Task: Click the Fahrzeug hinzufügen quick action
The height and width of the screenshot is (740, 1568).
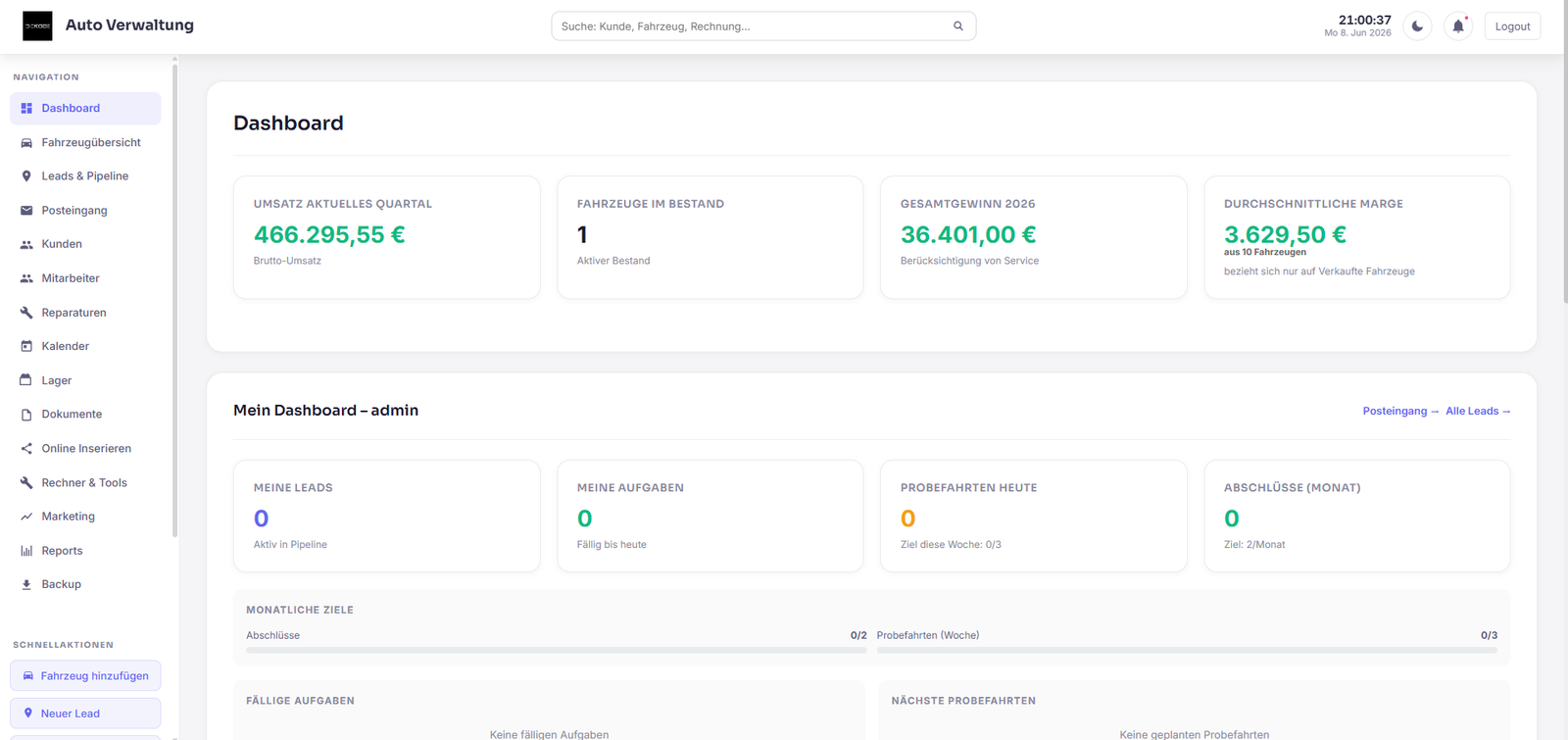Action: click(85, 676)
